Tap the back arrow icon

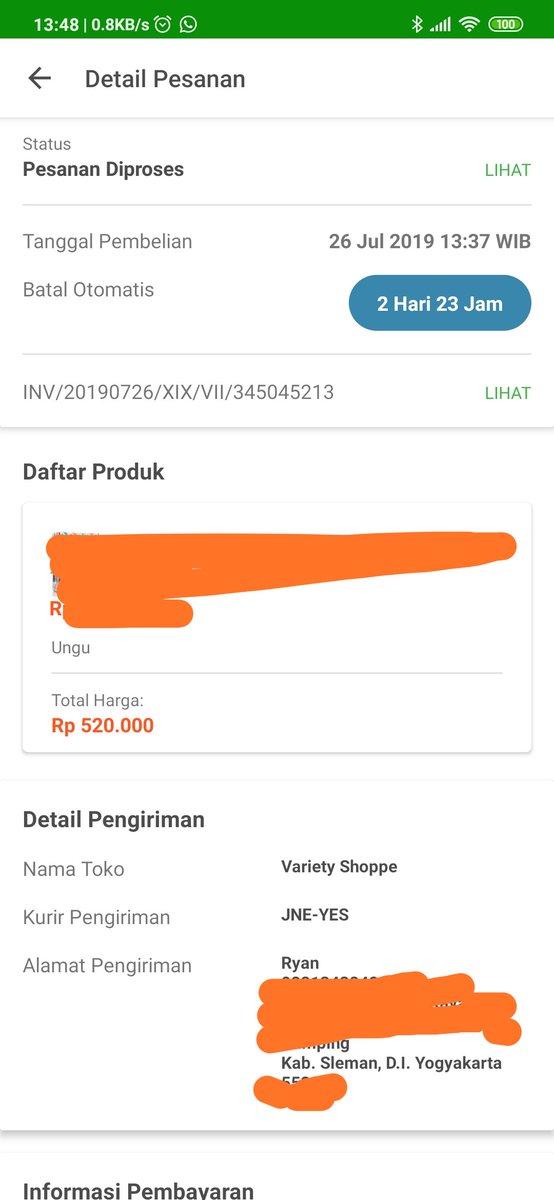pos(39,78)
